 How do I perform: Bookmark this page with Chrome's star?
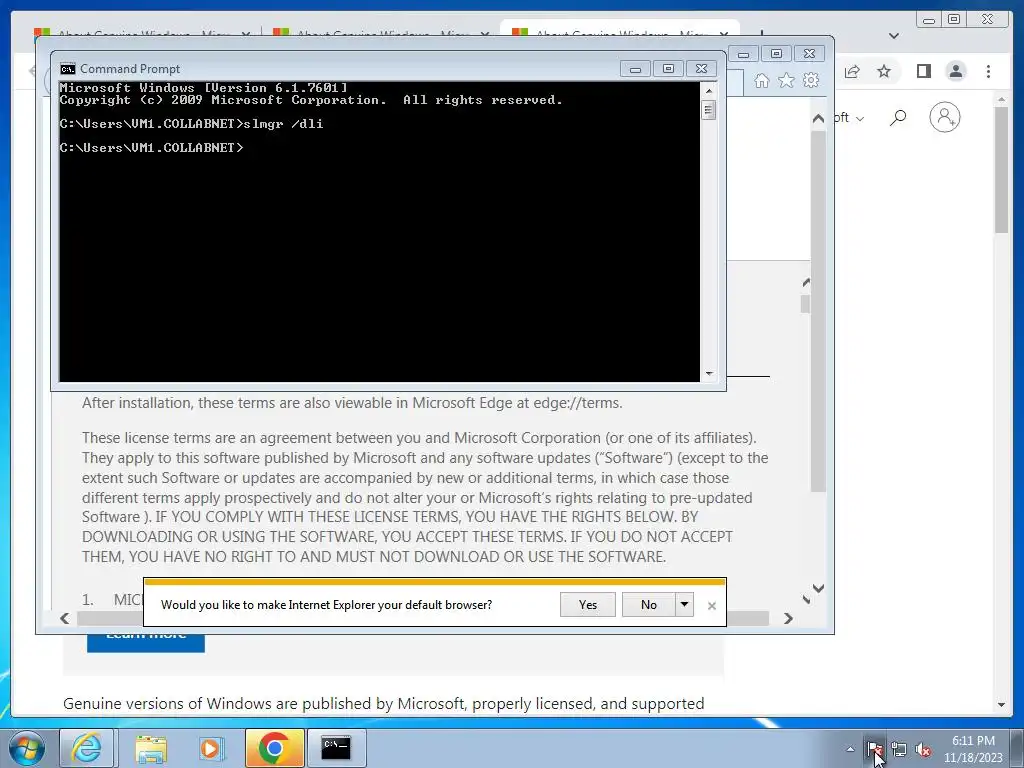[884, 71]
